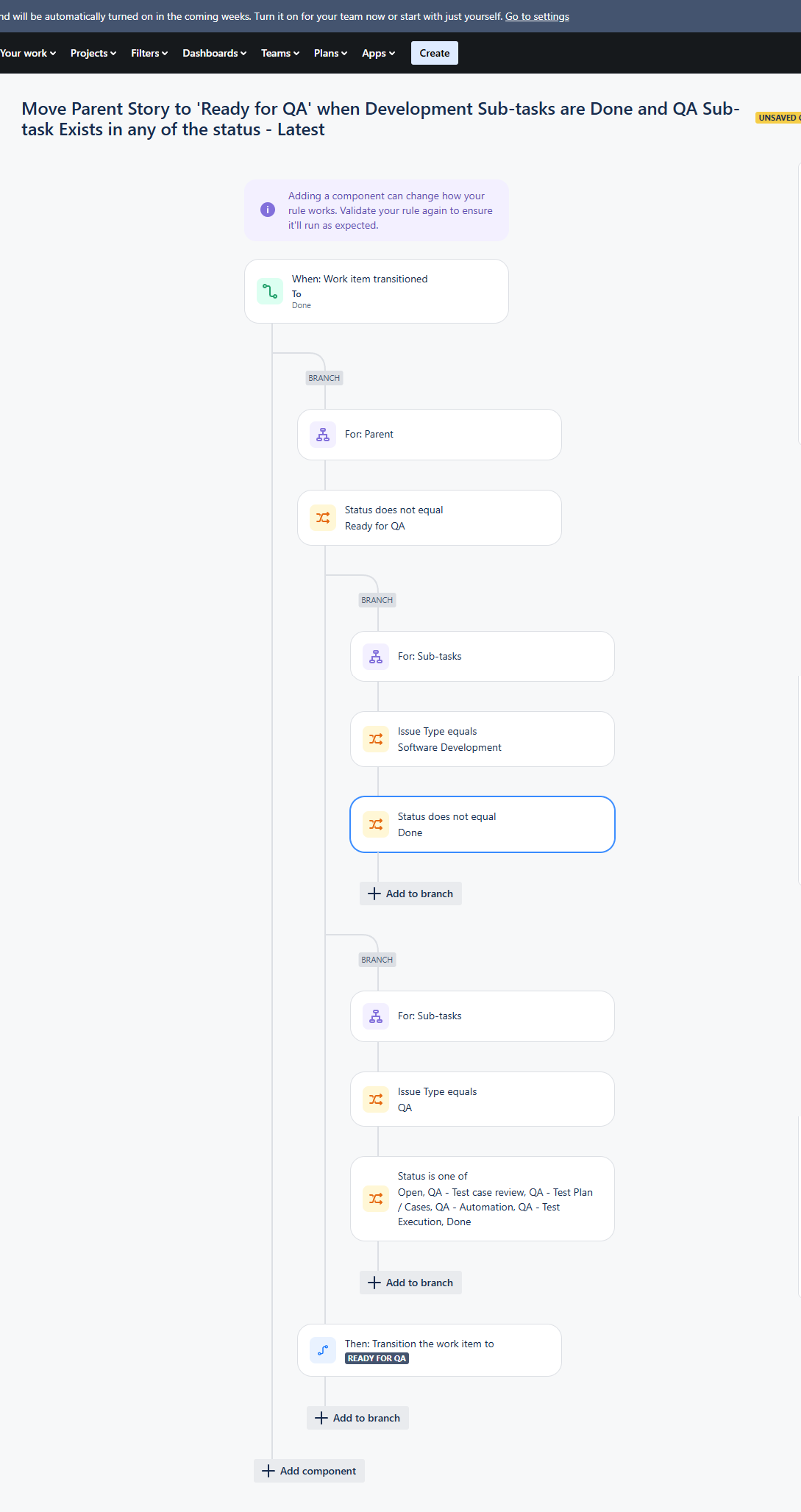
Task: Click Add to branch under Status does not equal Done
Action: pos(410,893)
